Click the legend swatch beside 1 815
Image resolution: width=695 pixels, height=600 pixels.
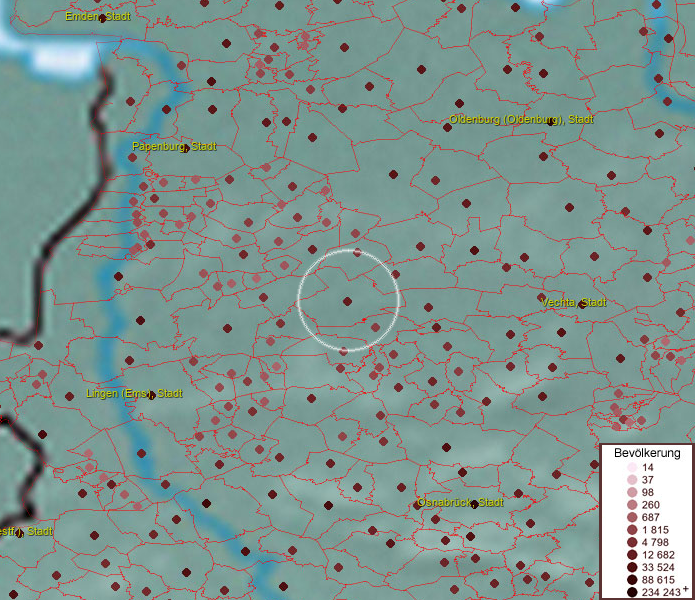click(x=632, y=530)
